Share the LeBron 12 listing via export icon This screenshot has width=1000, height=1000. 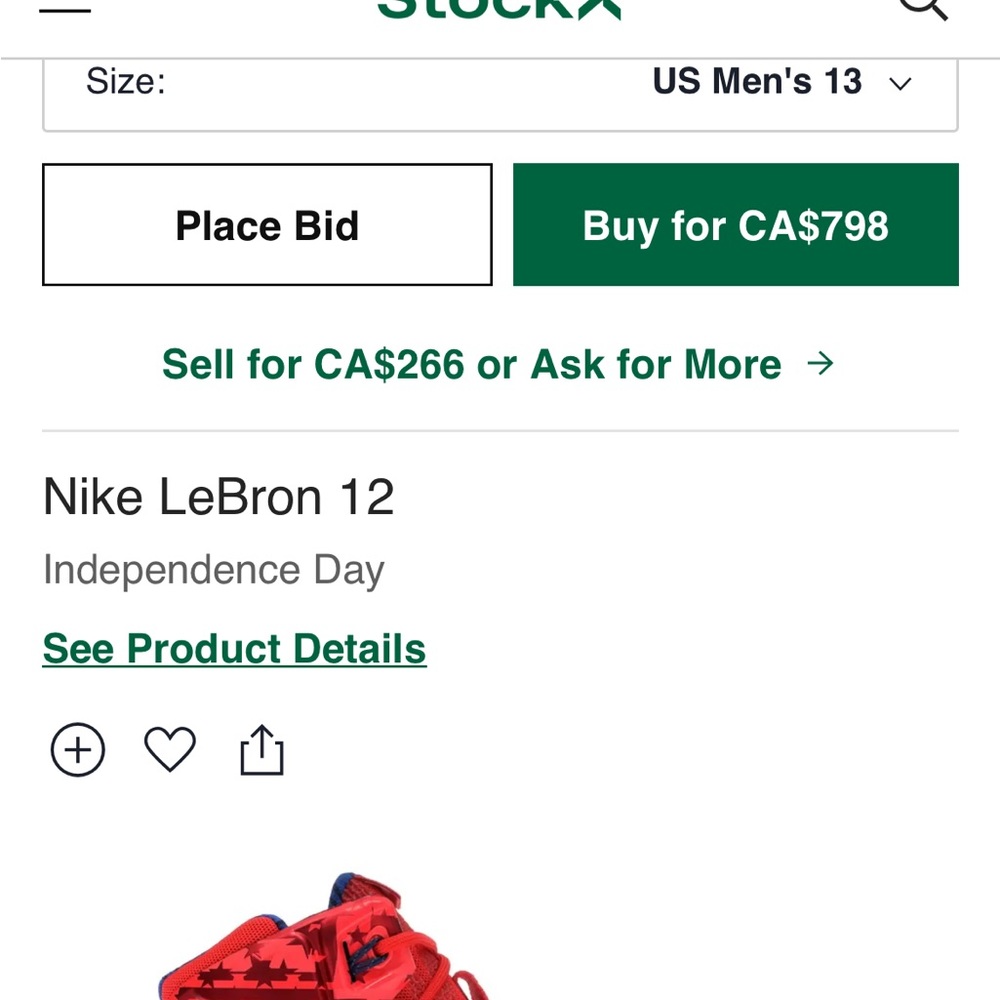tap(262, 748)
